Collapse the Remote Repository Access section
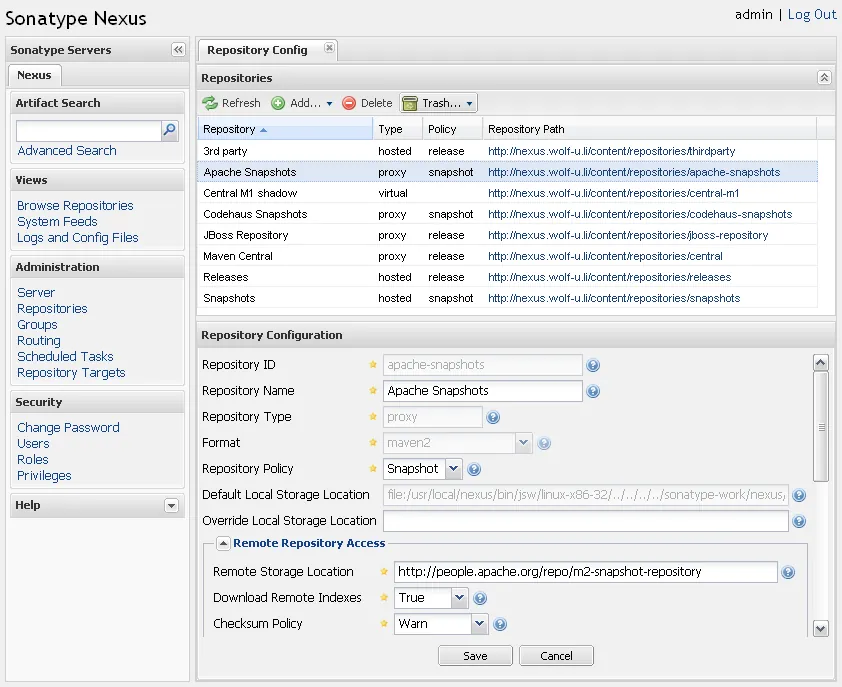This screenshot has width=842, height=687. [x=223, y=544]
